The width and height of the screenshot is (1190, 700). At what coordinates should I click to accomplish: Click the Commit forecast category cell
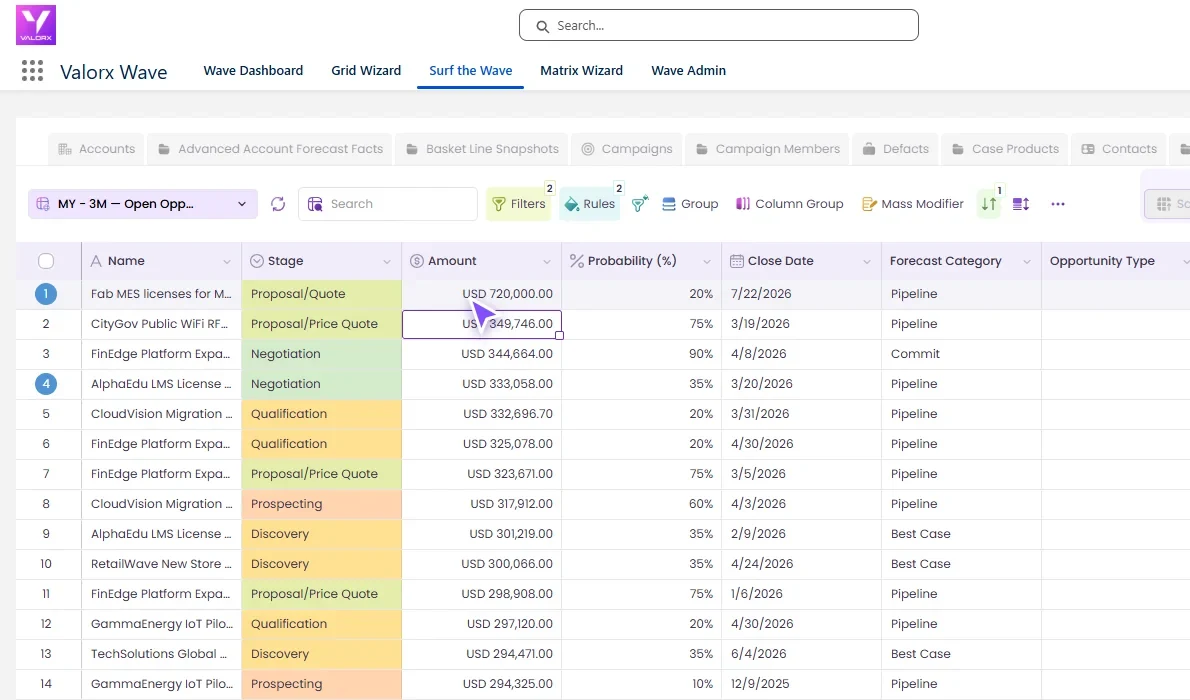click(961, 354)
